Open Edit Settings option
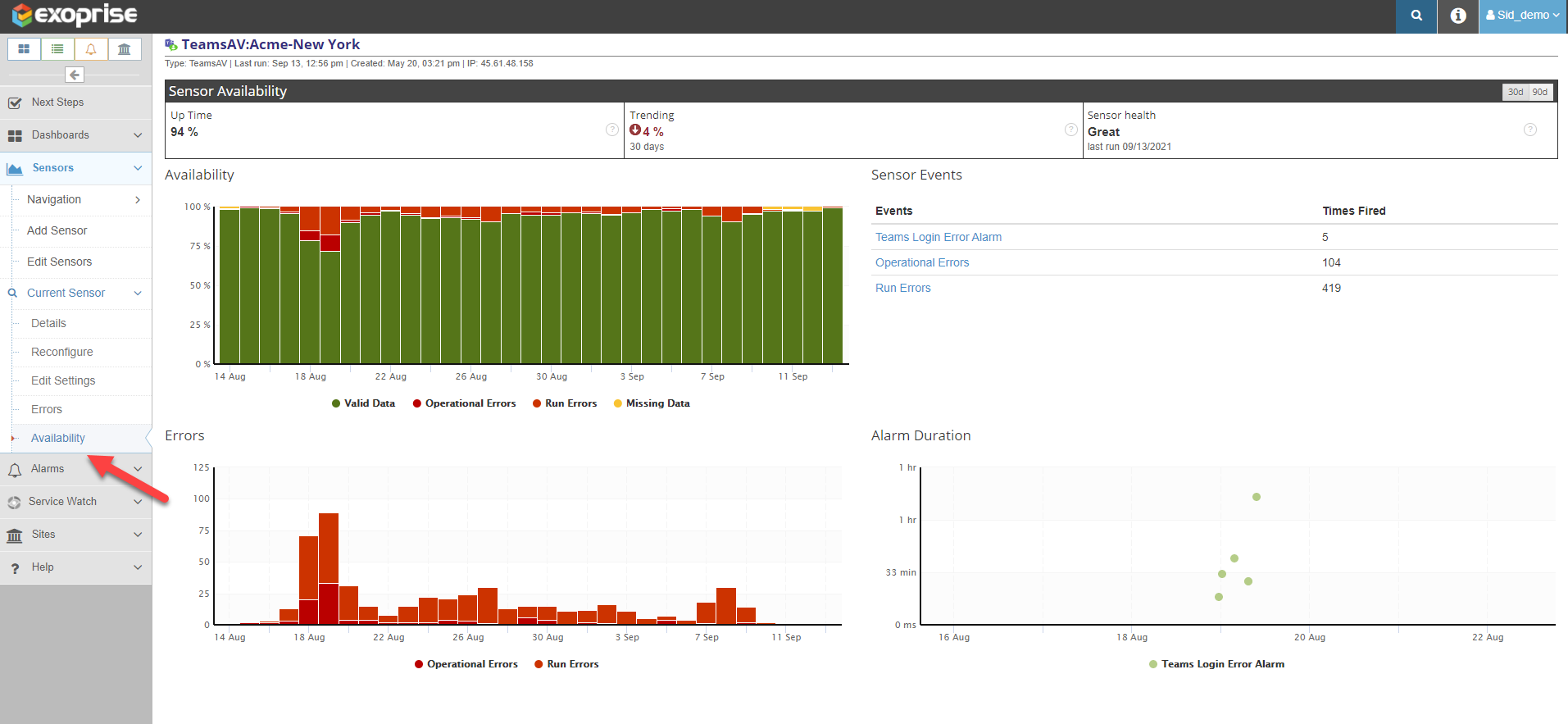The height and width of the screenshot is (724, 1568). [x=63, y=380]
